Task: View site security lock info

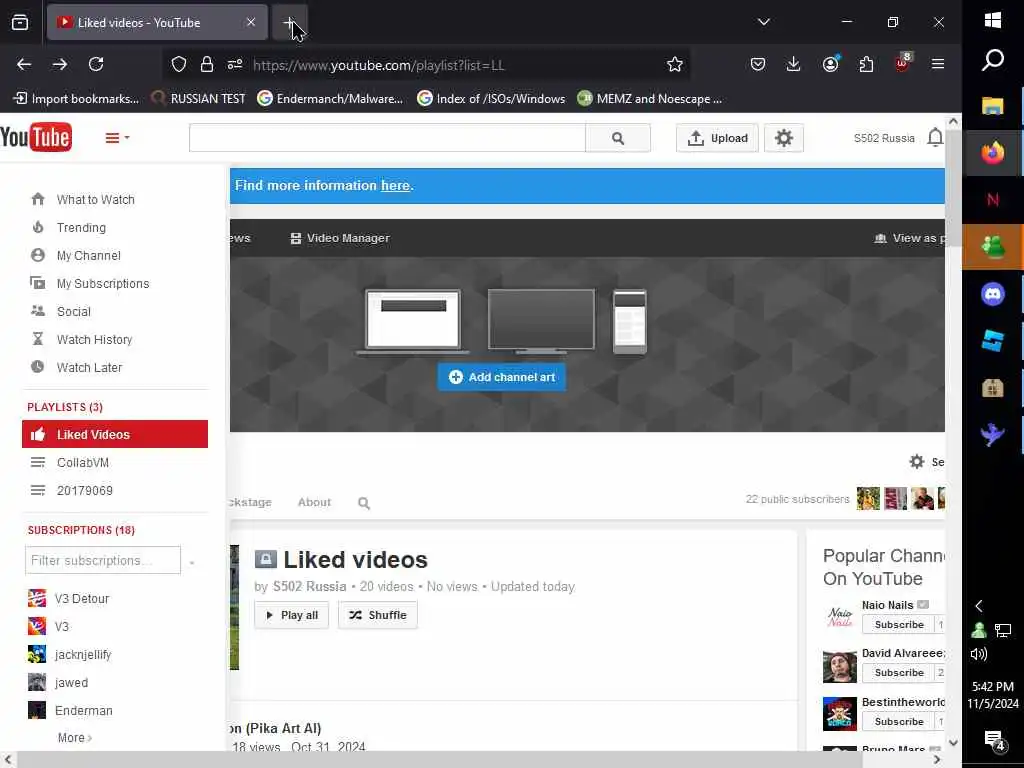Action: (207, 64)
